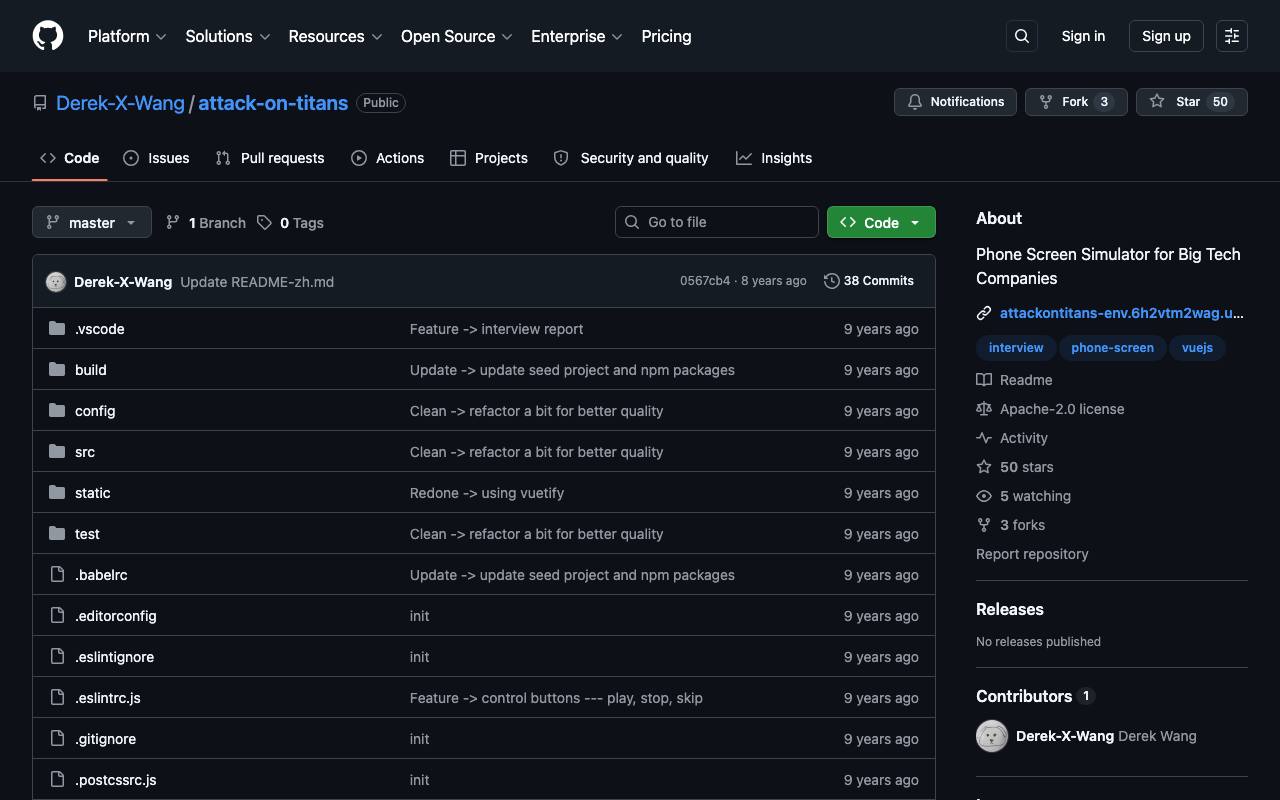The height and width of the screenshot is (800, 1280).
Task: Open the Readme link in About
Action: point(1014,380)
